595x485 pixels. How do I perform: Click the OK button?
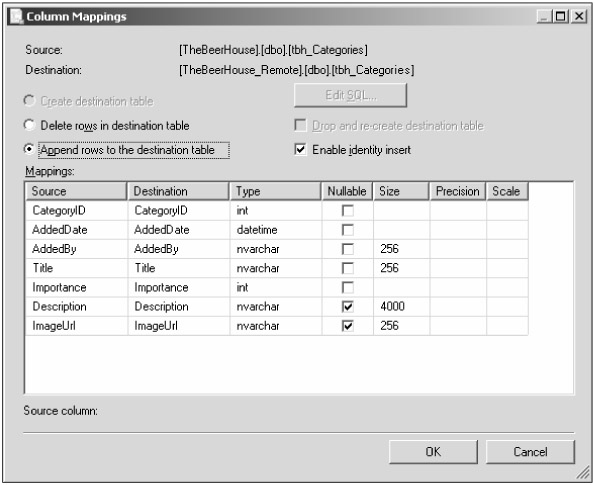click(x=433, y=452)
